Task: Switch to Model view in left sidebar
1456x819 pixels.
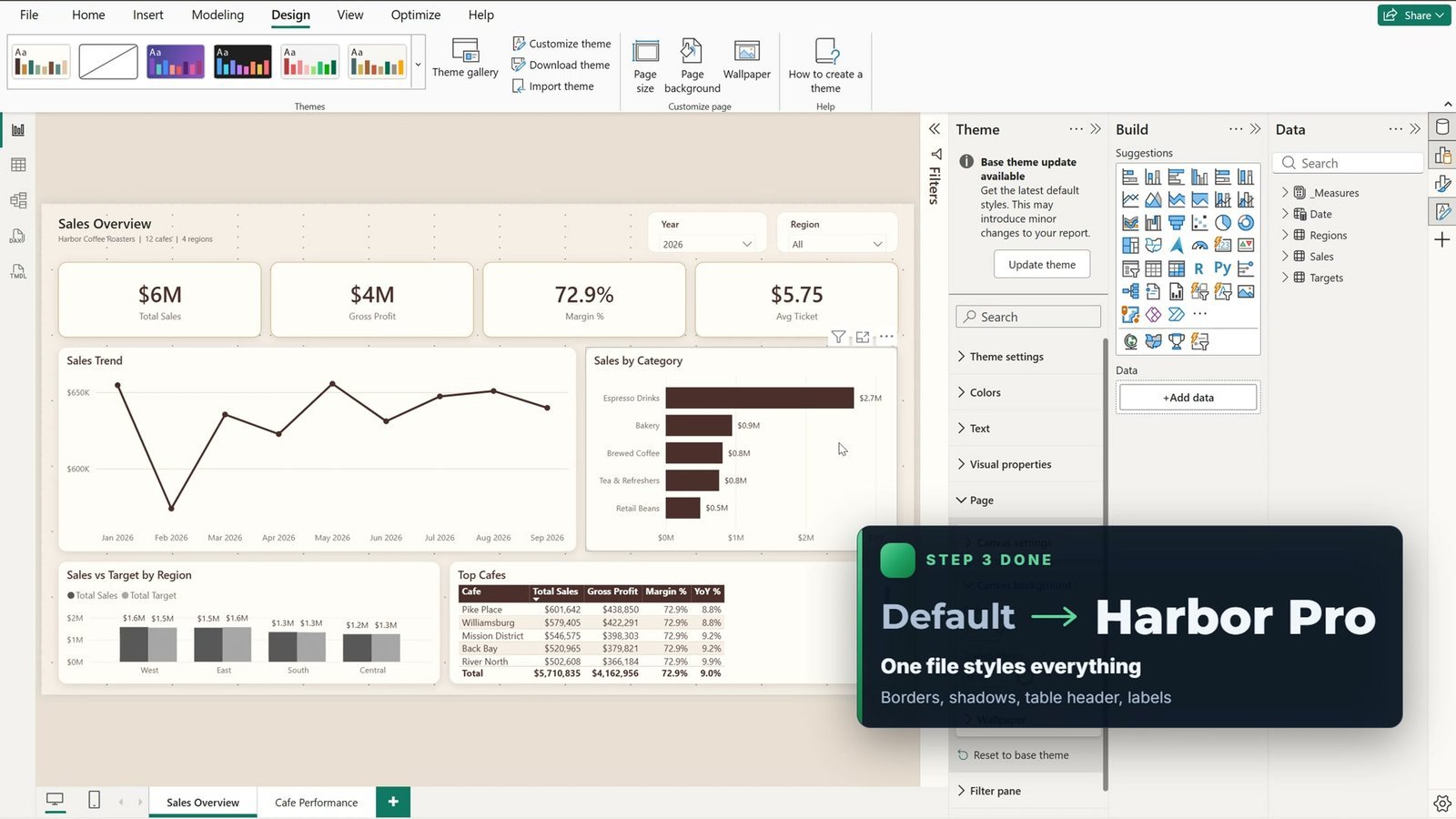Action: pyautogui.click(x=18, y=200)
